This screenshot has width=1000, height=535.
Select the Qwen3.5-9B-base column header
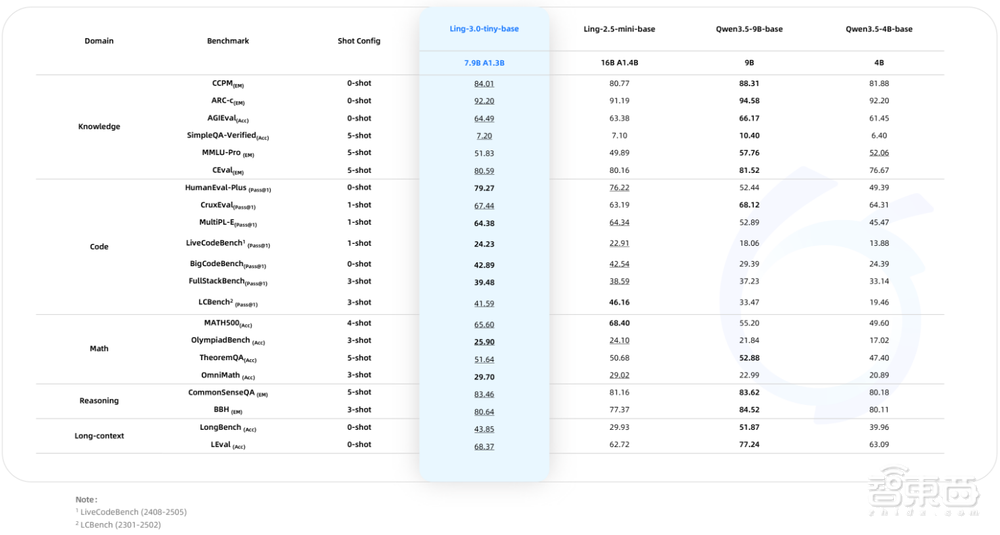pos(749,29)
